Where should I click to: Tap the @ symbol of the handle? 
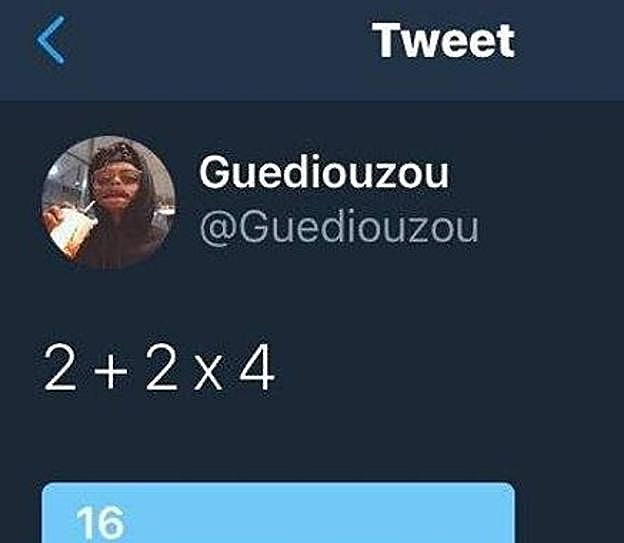(218, 229)
